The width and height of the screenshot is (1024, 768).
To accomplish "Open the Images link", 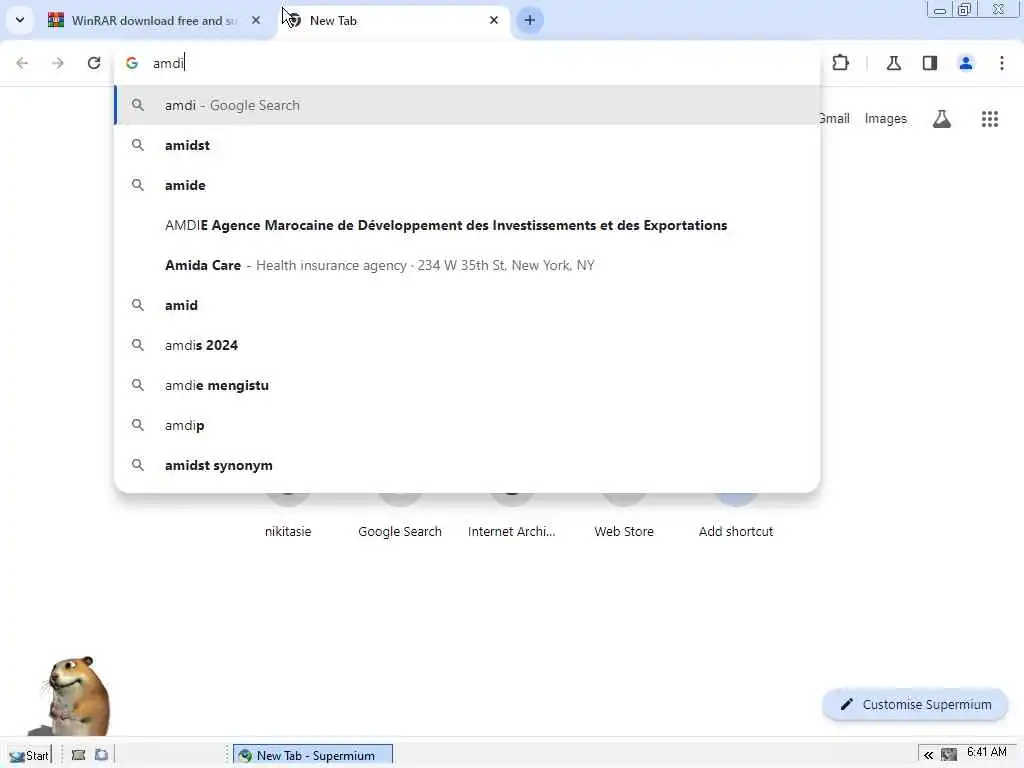I will (x=886, y=119).
